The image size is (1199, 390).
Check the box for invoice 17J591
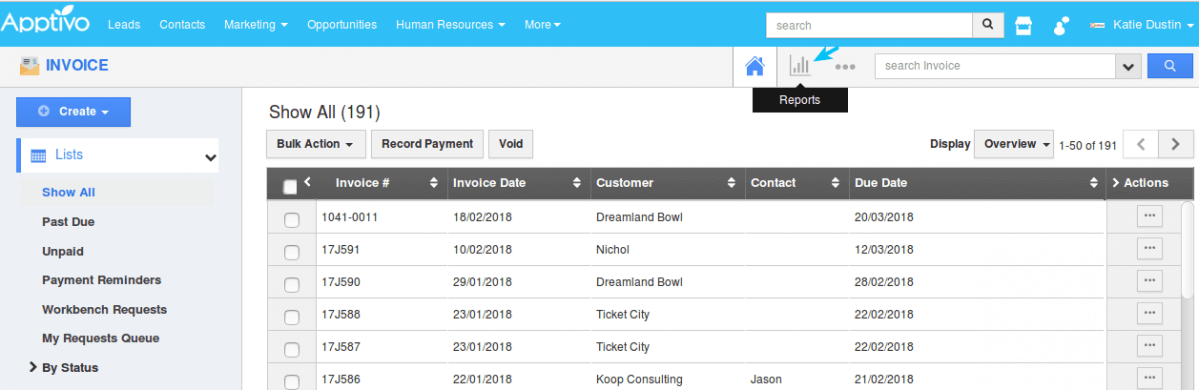coord(291,252)
